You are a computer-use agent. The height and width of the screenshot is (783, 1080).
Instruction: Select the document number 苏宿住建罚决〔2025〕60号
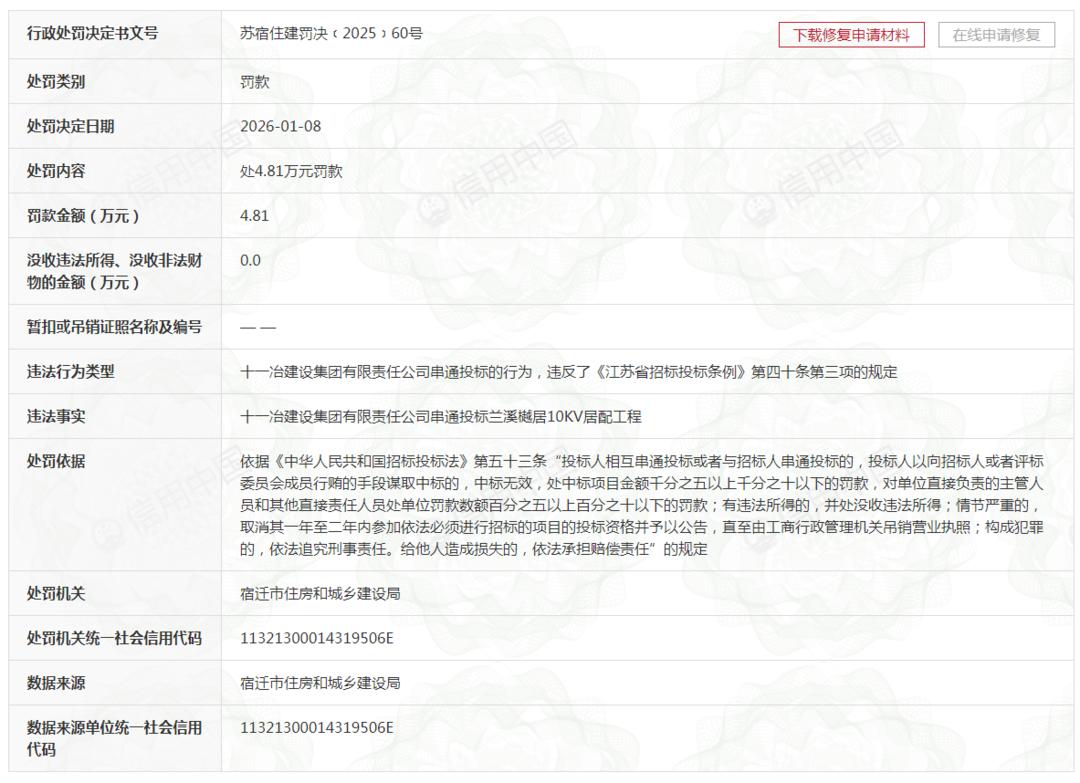click(331, 33)
